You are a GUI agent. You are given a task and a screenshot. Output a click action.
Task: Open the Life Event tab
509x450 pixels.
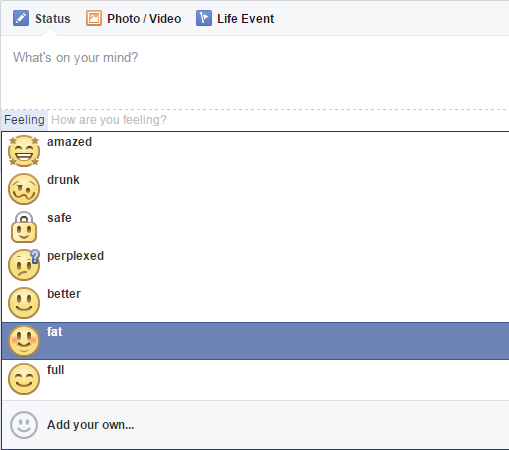(235, 18)
